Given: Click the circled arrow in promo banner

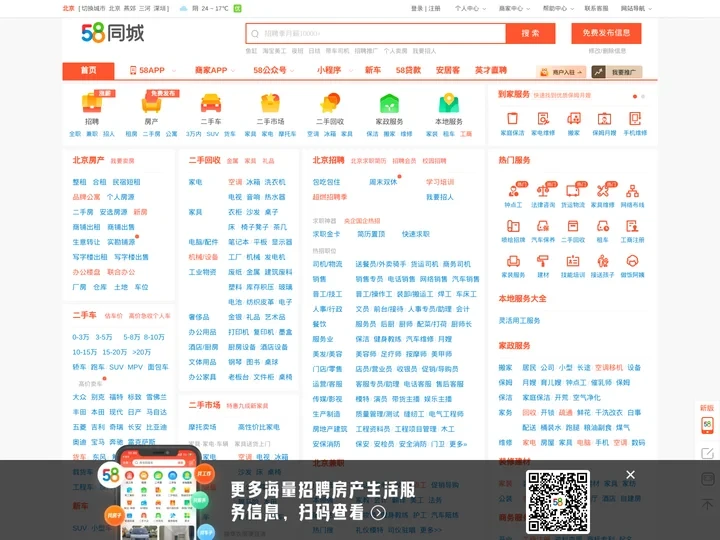Looking at the screenshot, I should click(x=378, y=512).
